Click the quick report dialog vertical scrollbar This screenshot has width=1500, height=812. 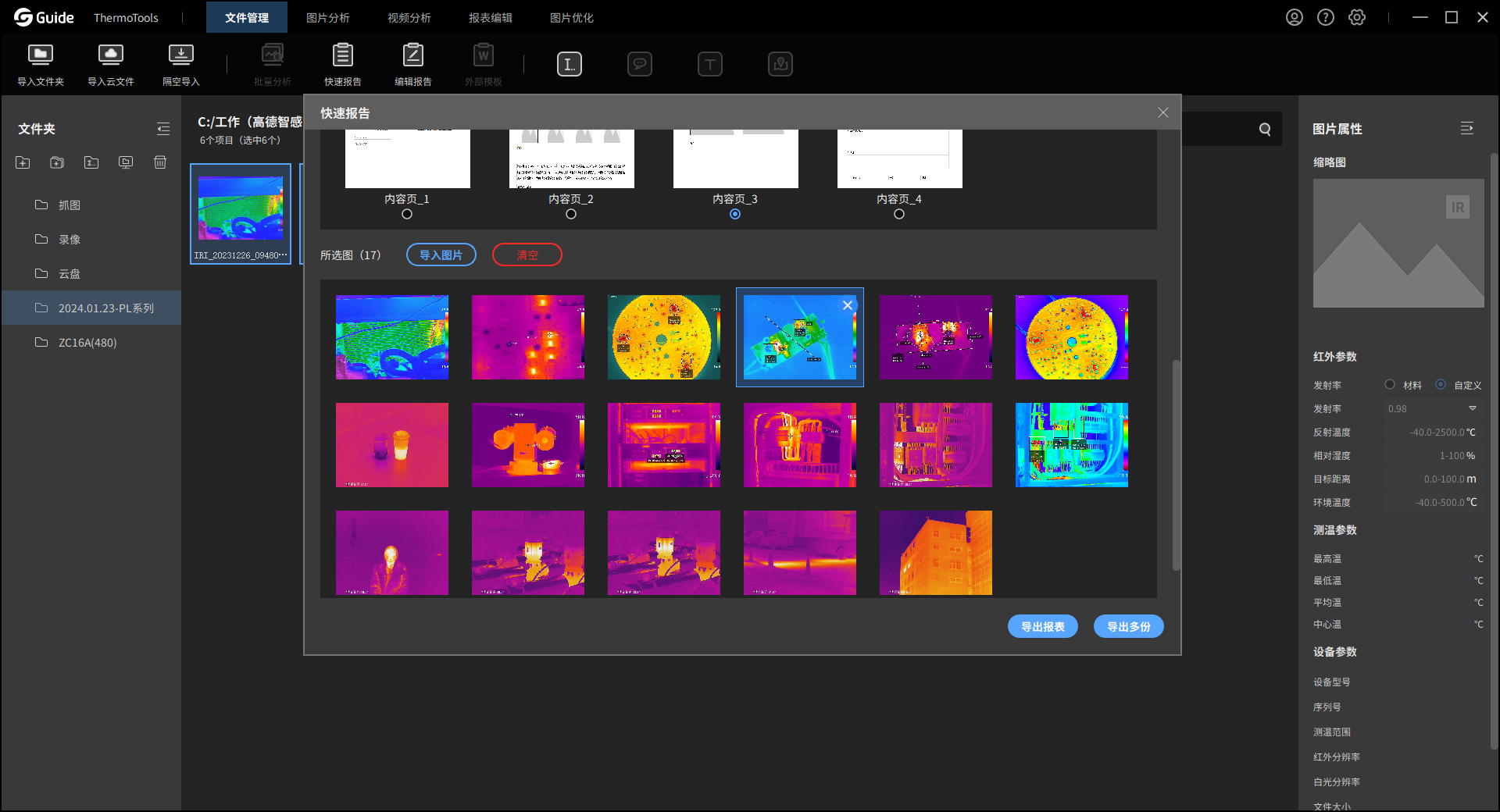(x=1176, y=465)
